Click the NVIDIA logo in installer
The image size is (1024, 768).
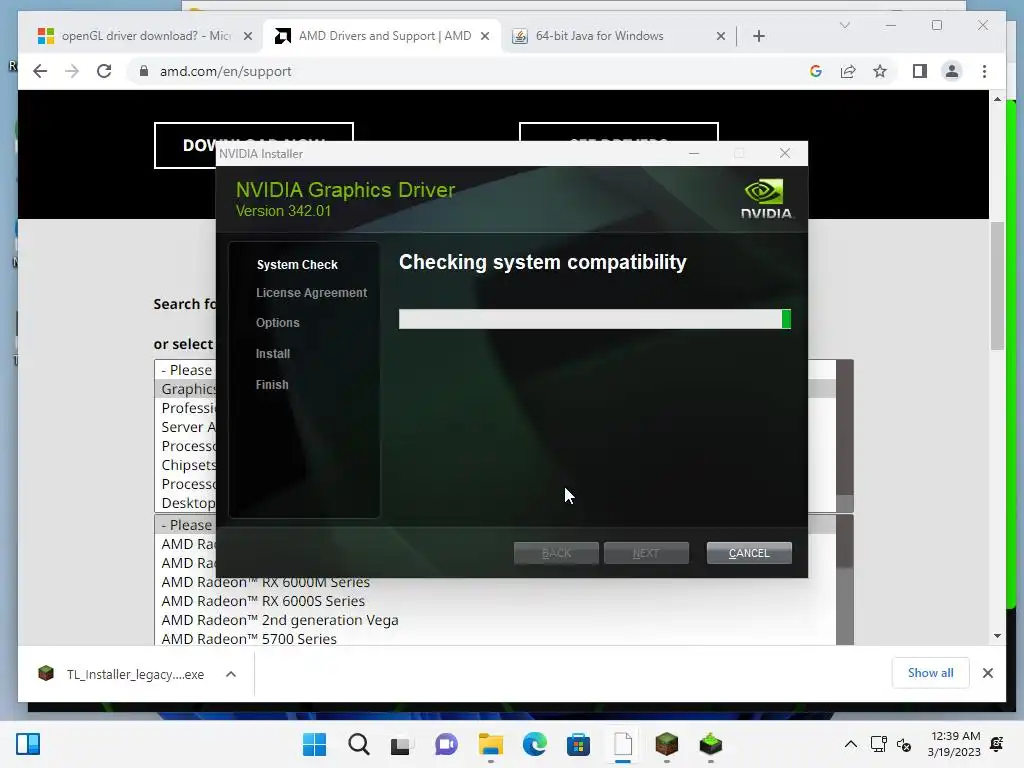tap(766, 199)
